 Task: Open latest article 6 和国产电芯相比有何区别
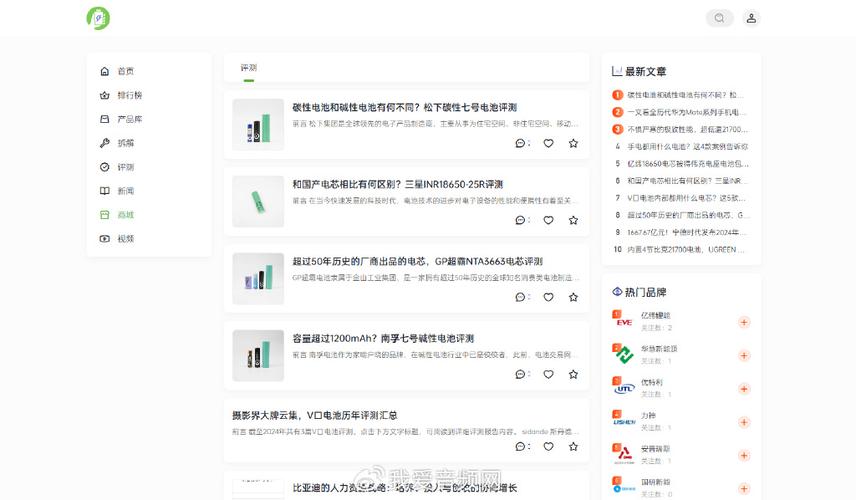tap(687, 181)
